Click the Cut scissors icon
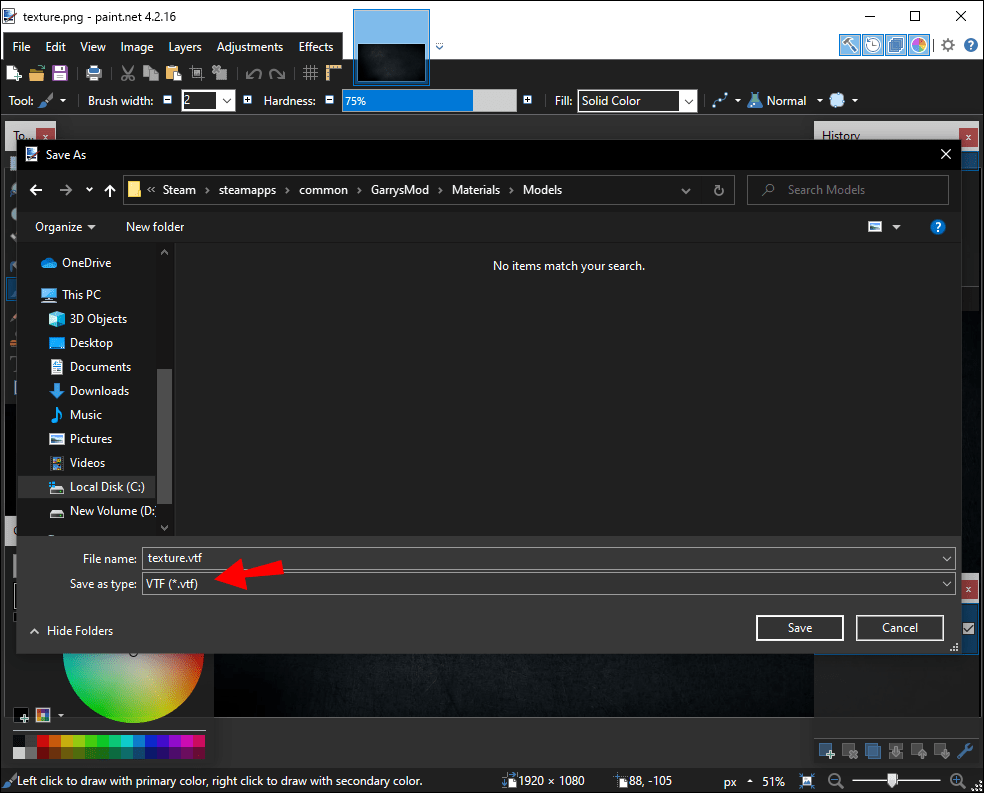This screenshot has height=793, width=984. click(128, 73)
